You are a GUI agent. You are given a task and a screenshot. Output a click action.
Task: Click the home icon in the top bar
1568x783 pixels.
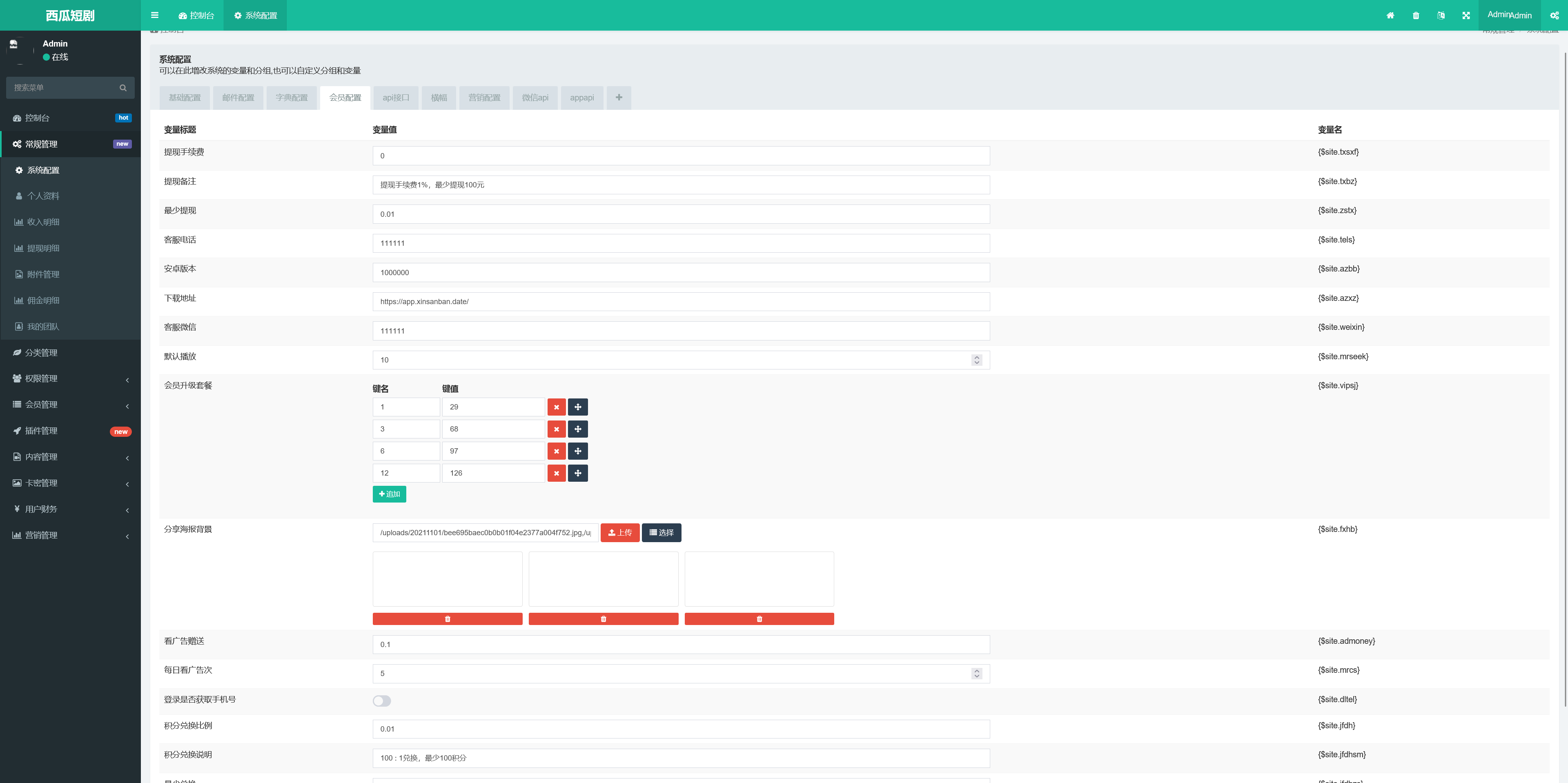coord(1390,15)
